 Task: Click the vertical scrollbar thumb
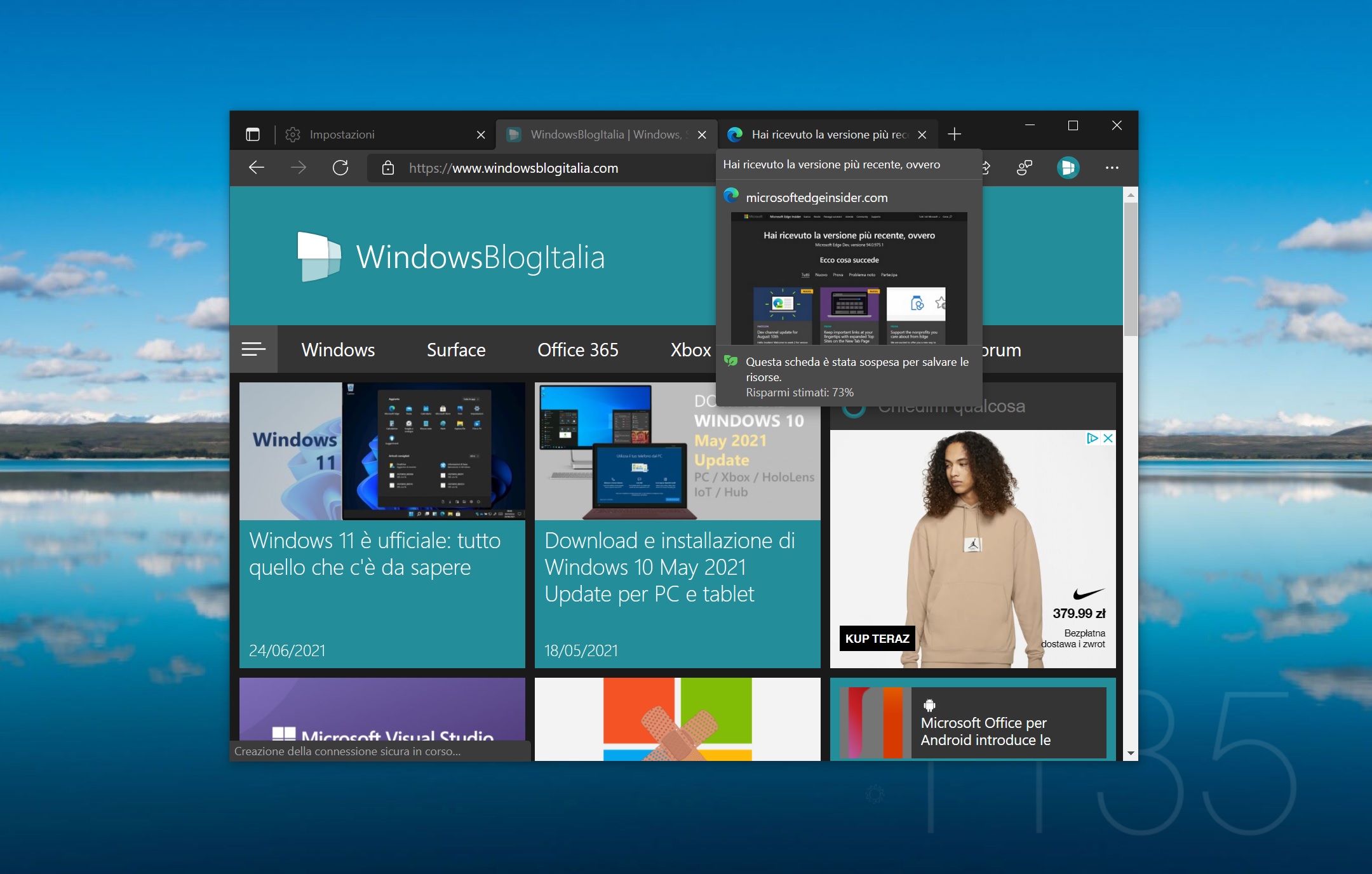tap(1131, 269)
